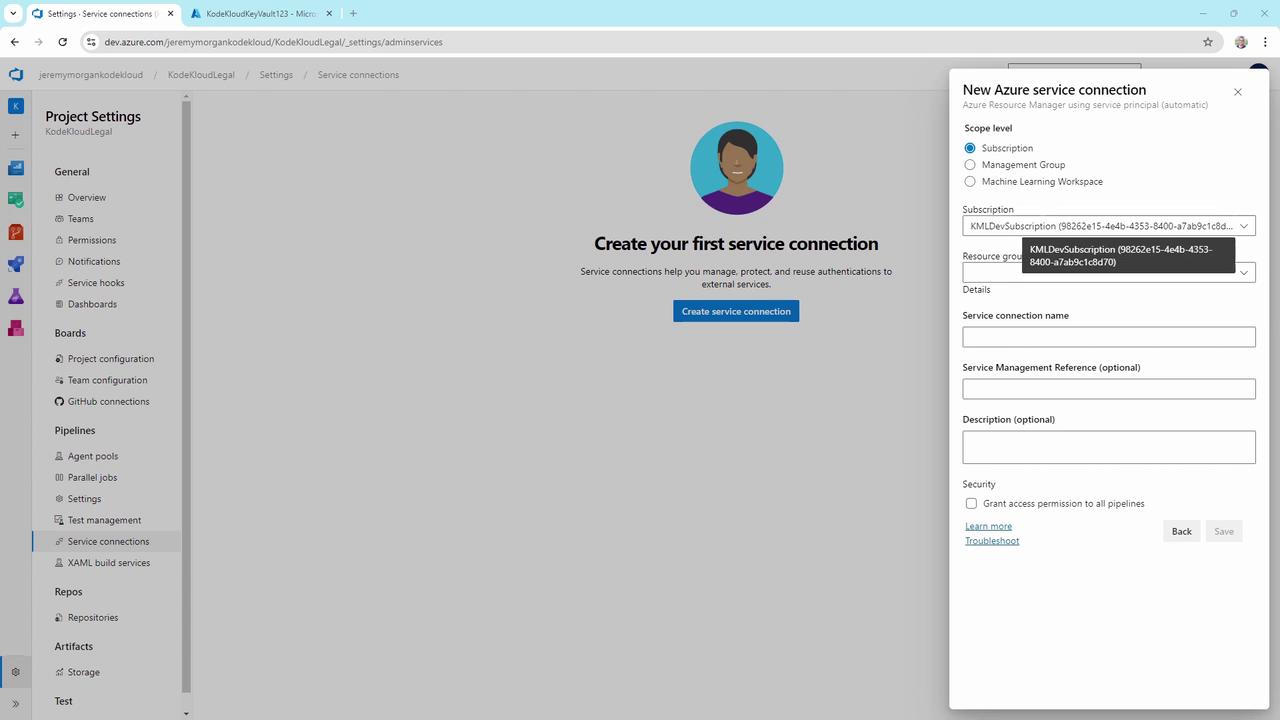The image size is (1280, 720).
Task: Open the Pipelines Settings item in the settings list
Action: click(84, 499)
